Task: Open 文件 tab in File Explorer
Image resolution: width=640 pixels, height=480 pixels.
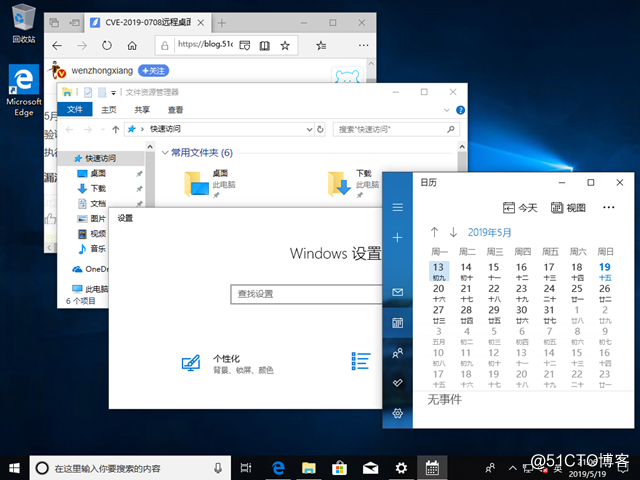Action: pyautogui.click(x=75, y=109)
